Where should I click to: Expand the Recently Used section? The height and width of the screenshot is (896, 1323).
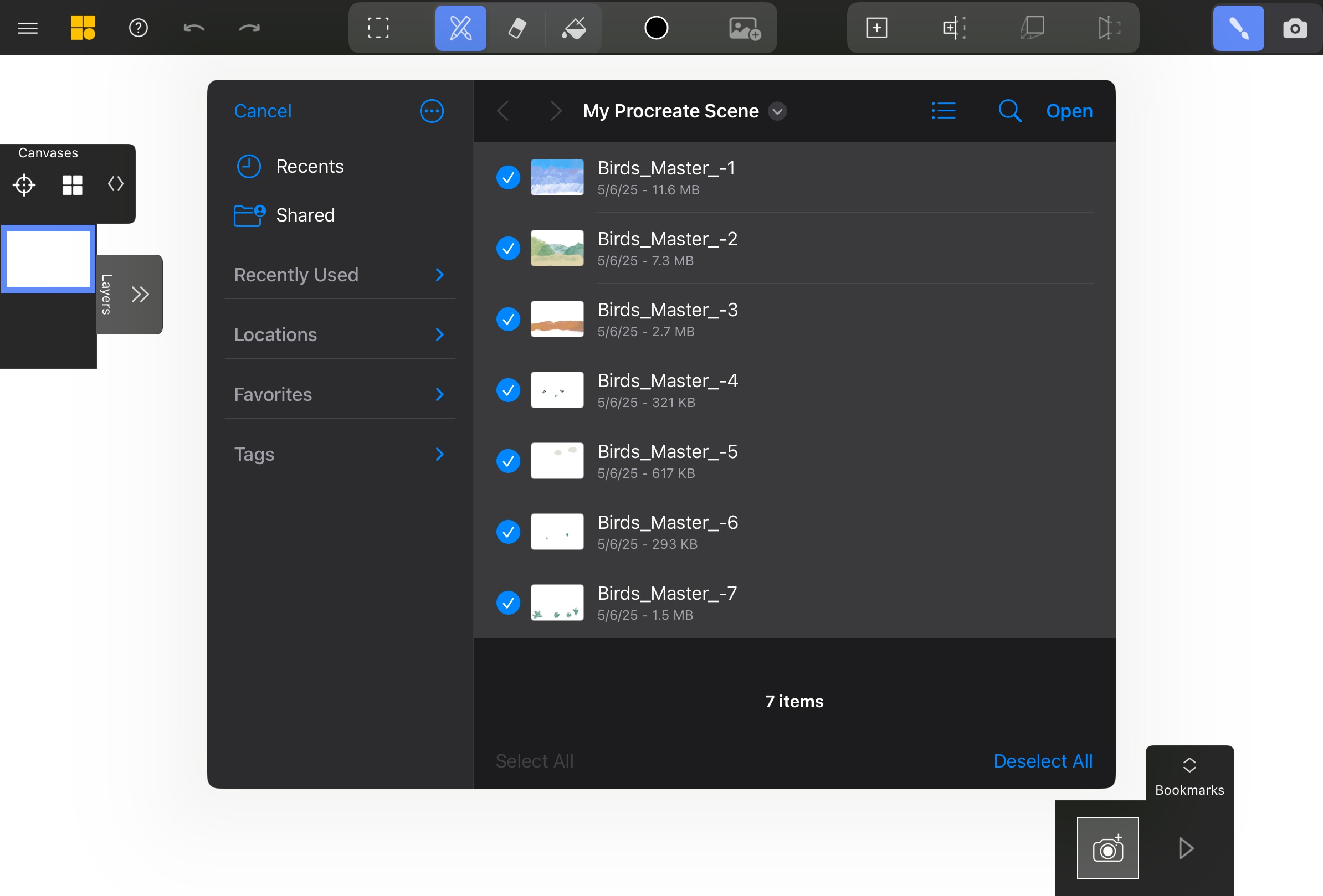click(x=340, y=275)
